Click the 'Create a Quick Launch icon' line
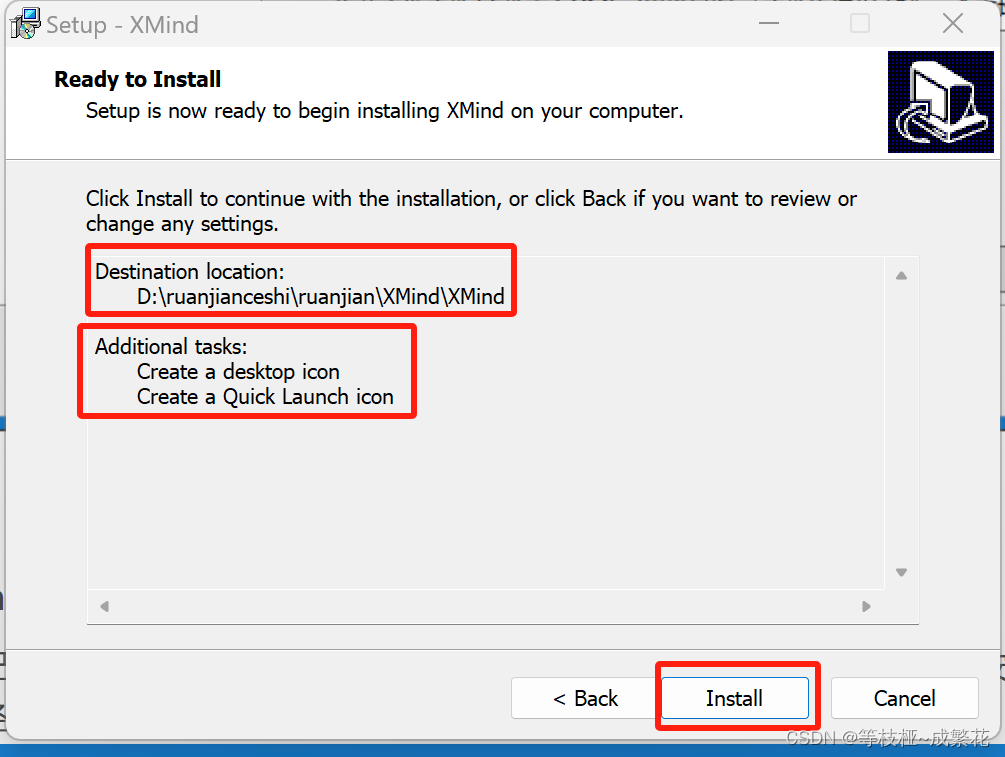This screenshot has width=1005, height=757. pos(265,397)
